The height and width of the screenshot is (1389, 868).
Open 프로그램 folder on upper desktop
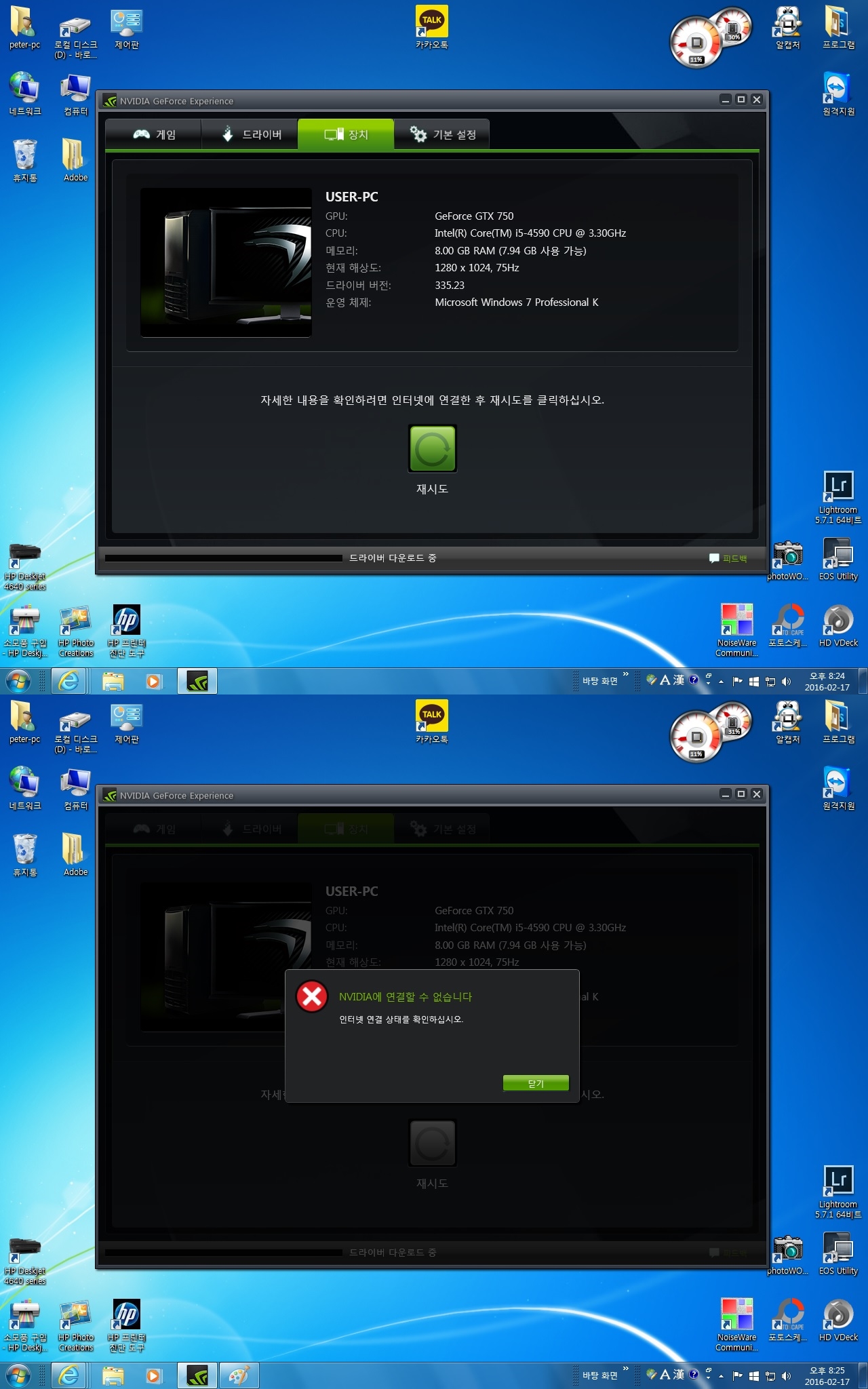(x=839, y=28)
